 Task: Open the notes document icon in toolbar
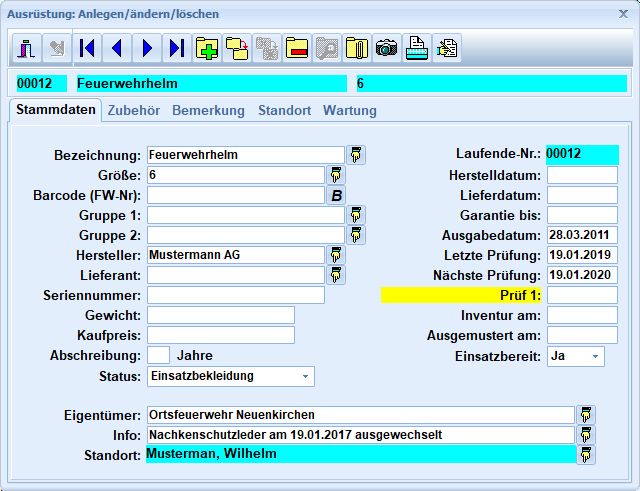pyautogui.click(x=447, y=49)
